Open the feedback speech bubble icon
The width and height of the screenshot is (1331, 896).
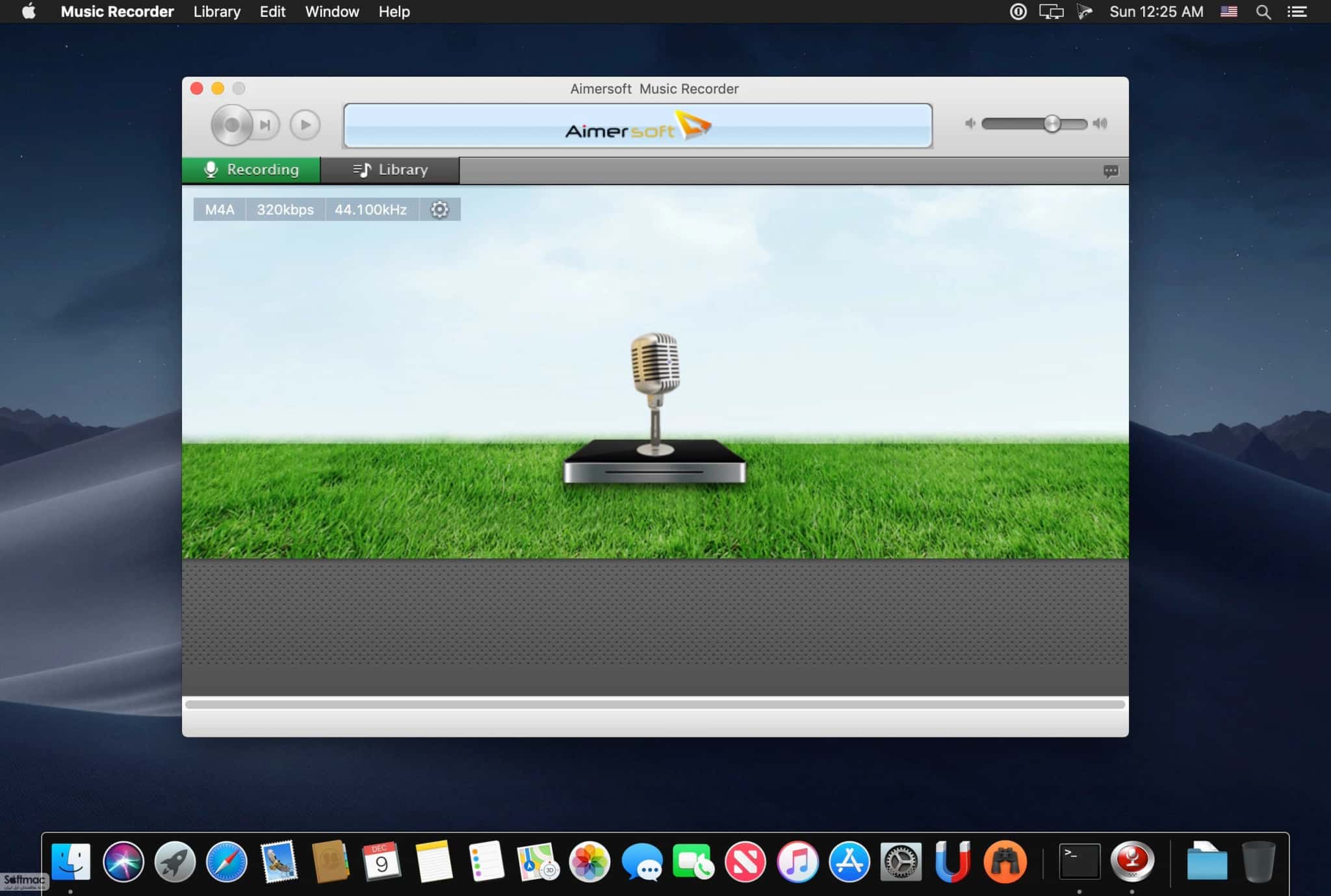coord(1111,171)
